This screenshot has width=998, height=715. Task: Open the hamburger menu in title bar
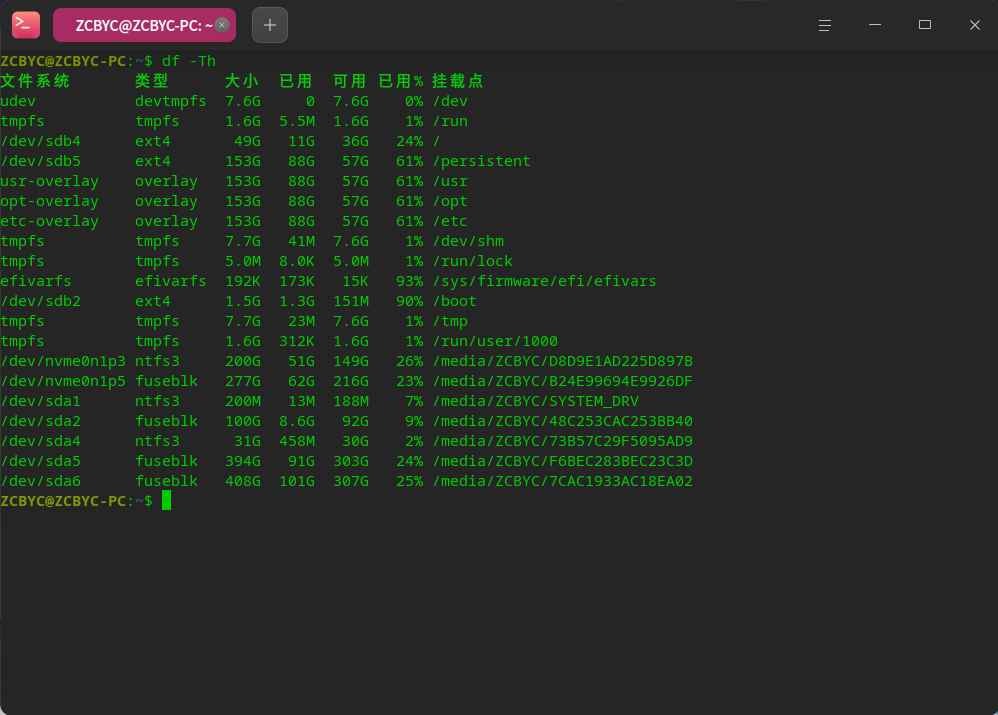tap(825, 25)
